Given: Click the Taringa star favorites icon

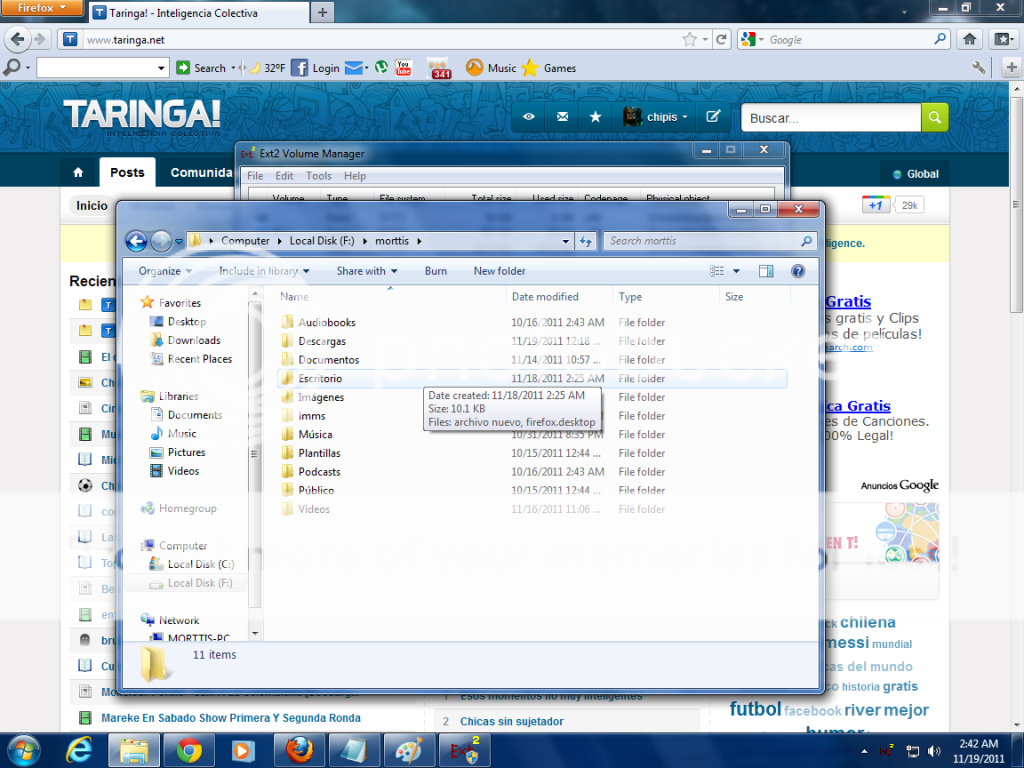Looking at the screenshot, I should [x=595, y=117].
